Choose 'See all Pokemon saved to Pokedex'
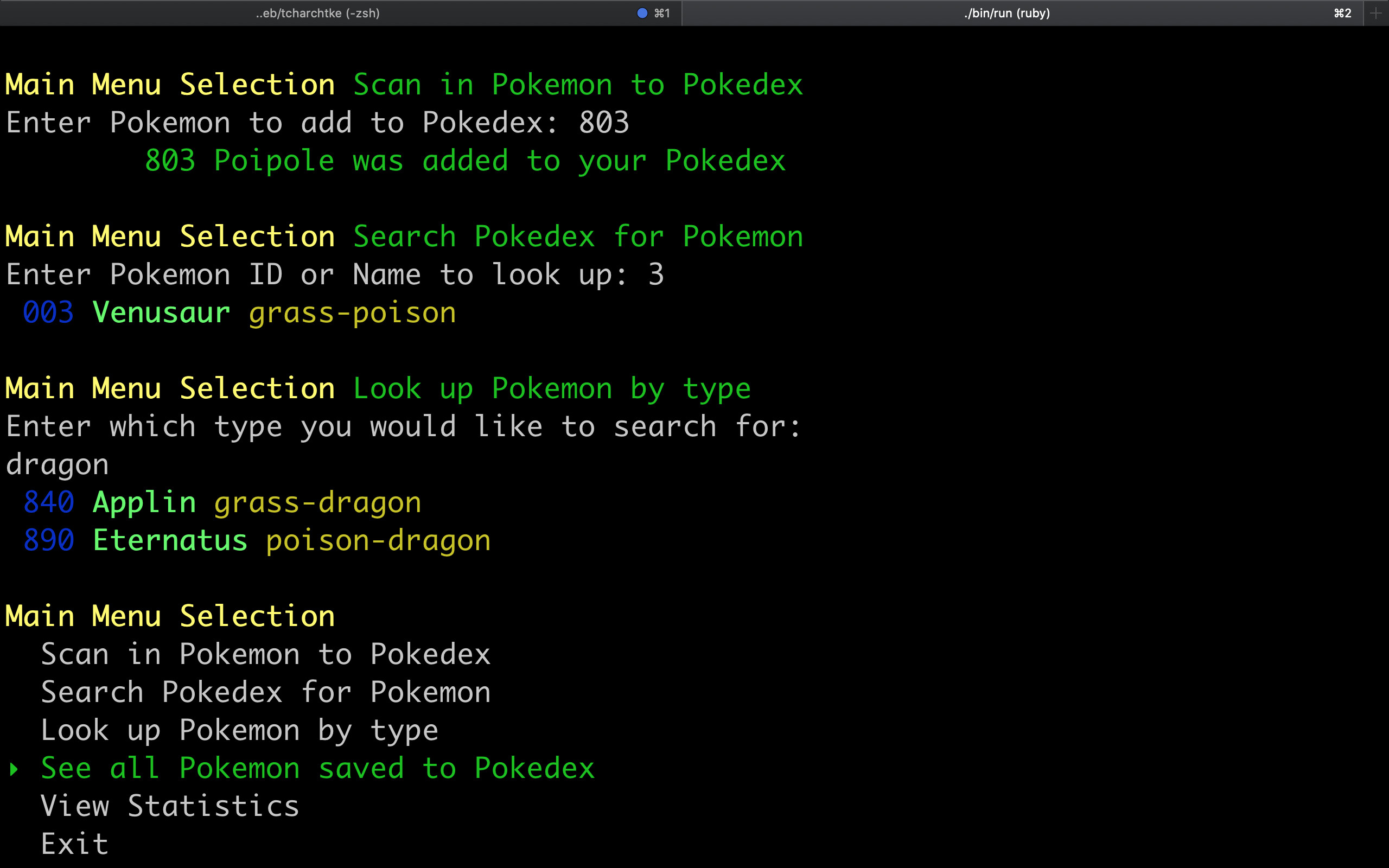 pos(317,768)
